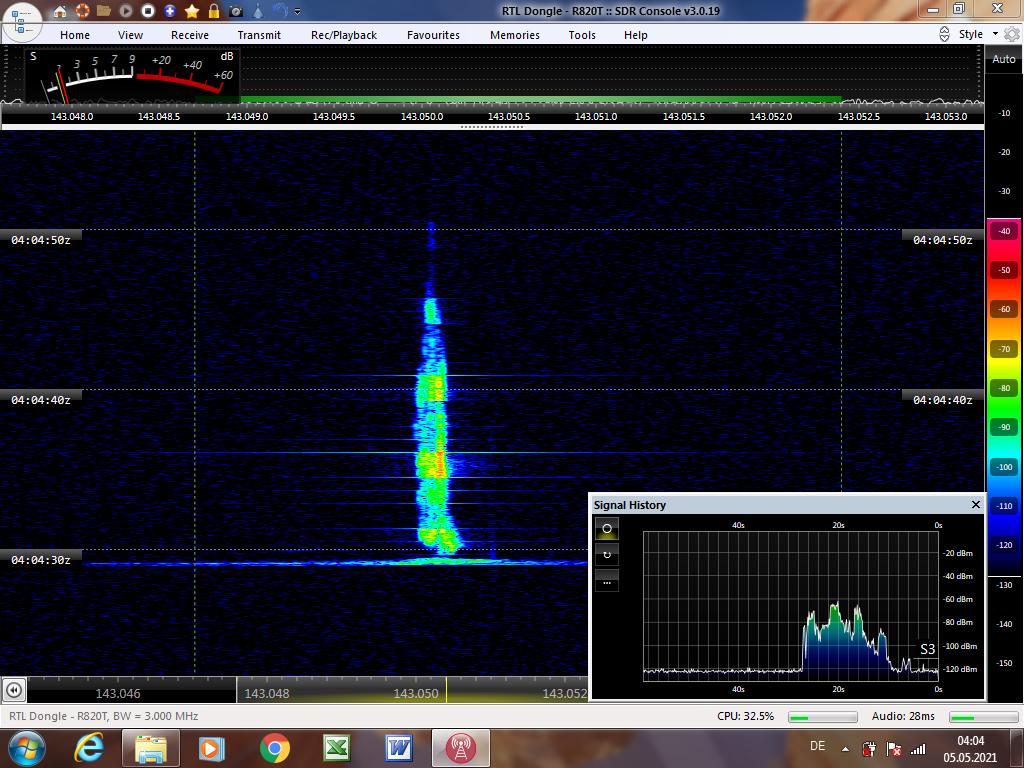Click the -80 green mark on the colour scale
Viewport: 1024px width, 768px height.
point(1004,388)
